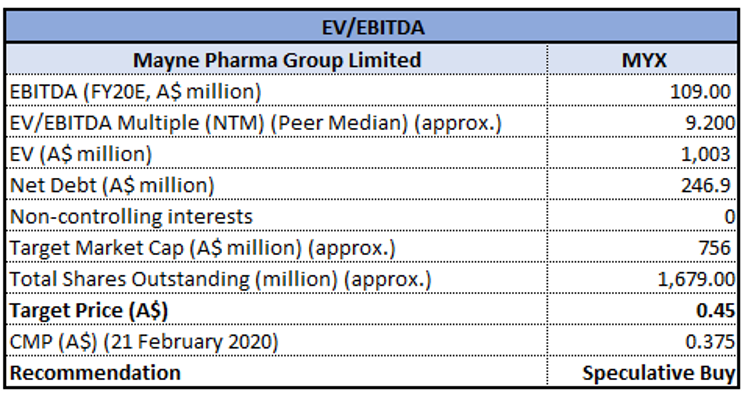The image size is (748, 397).
Task: Select the bold Target Price label
Action: (89, 310)
